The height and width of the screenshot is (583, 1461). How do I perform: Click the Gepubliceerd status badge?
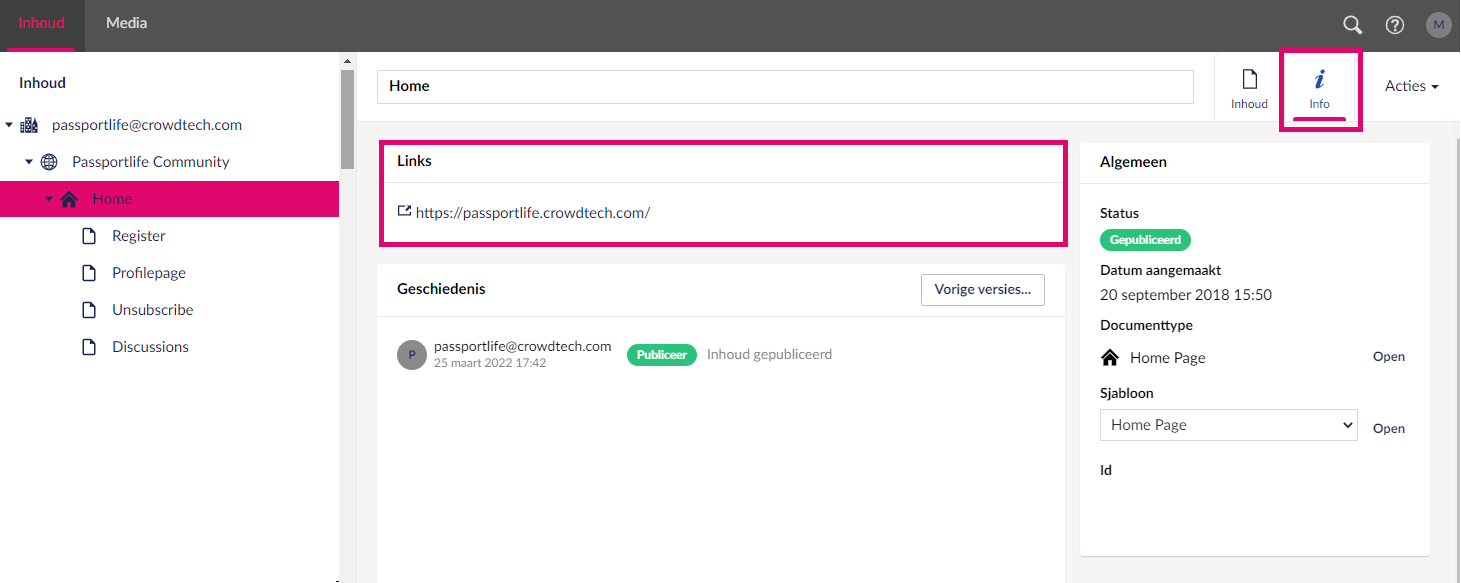[1145, 240]
